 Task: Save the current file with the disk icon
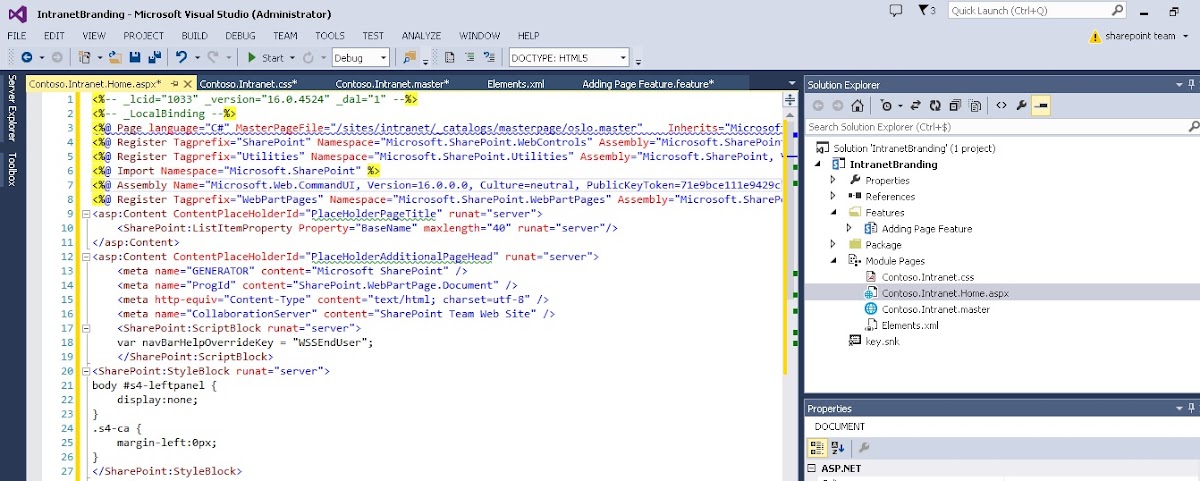point(135,57)
